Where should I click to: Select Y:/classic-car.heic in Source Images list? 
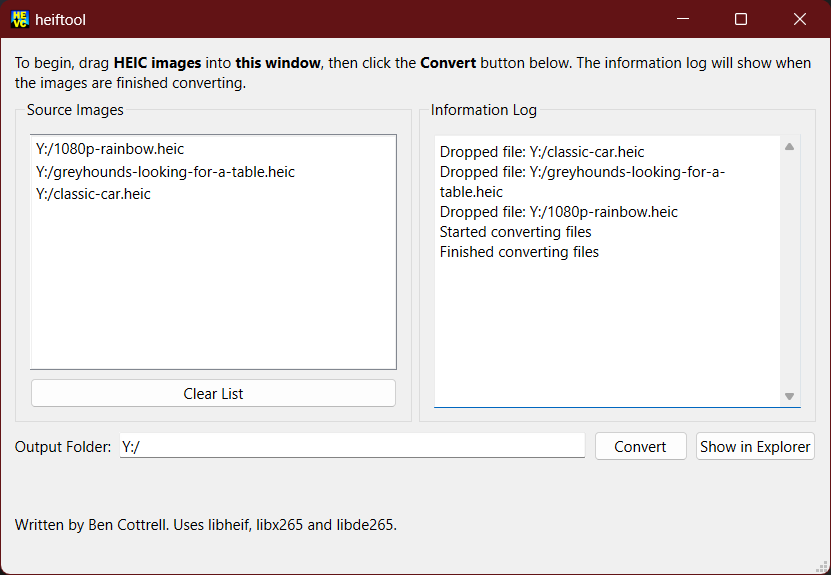(93, 194)
